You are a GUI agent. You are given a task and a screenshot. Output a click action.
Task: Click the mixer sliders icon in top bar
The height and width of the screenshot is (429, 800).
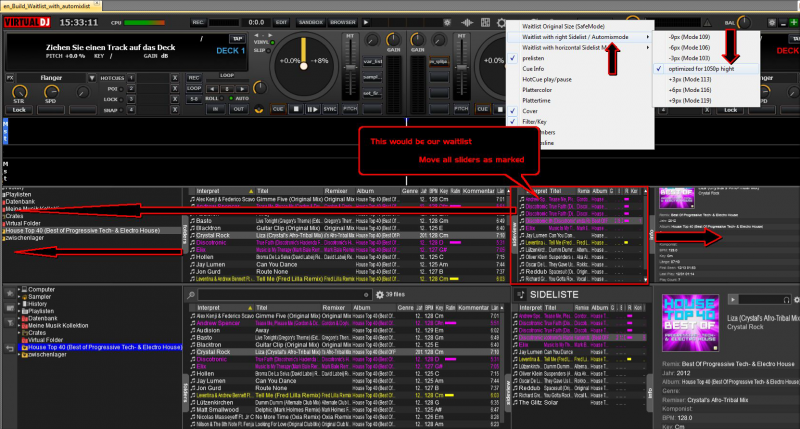click(x=485, y=22)
